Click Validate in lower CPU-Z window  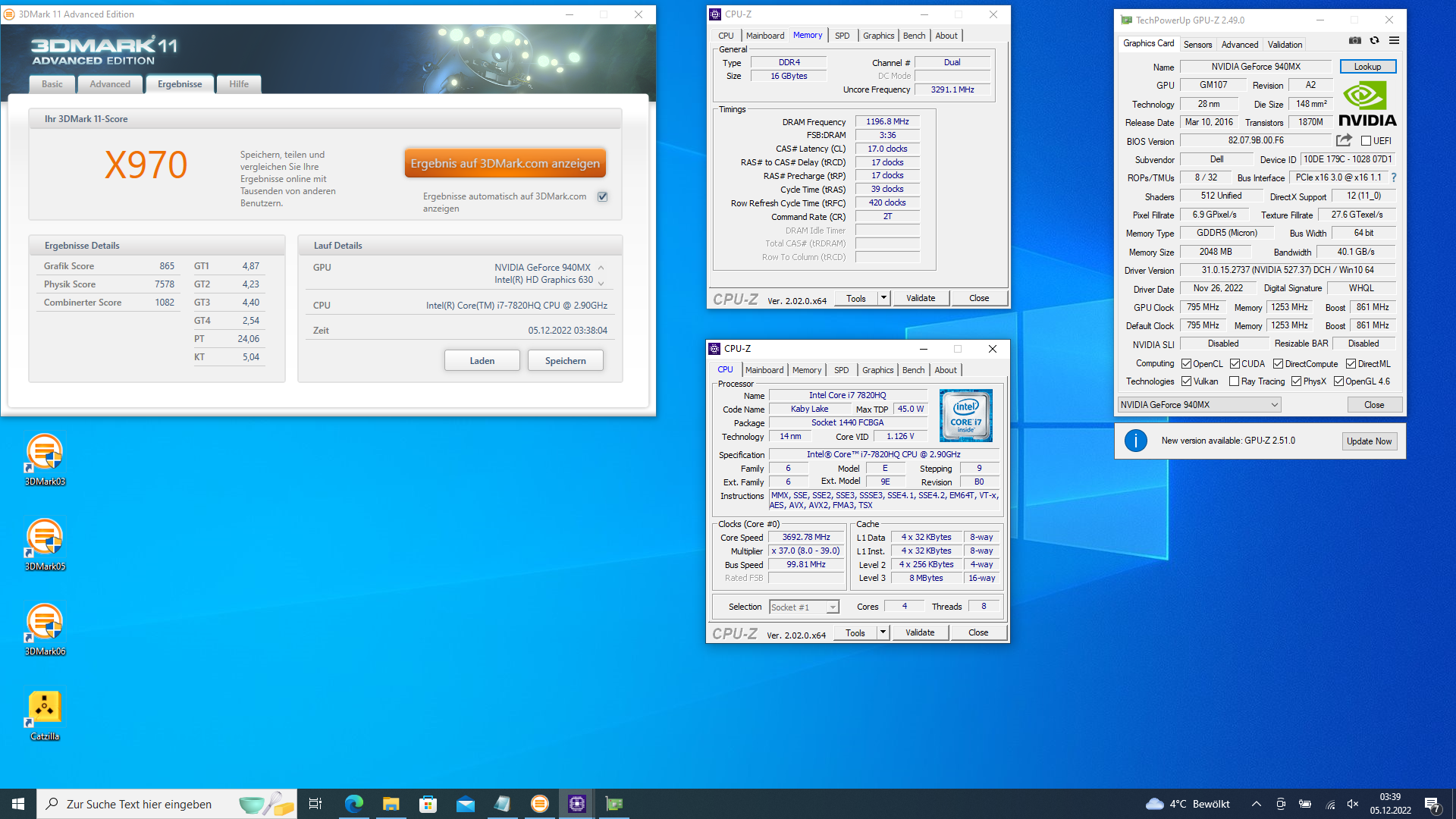pos(920,632)
